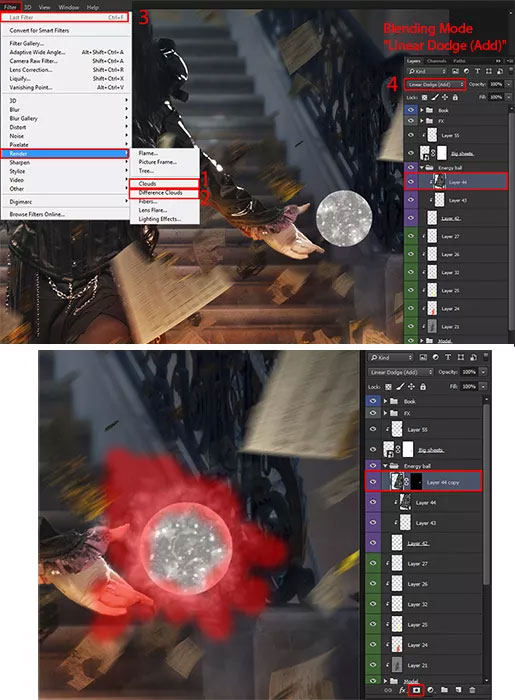Click lock image pixels brush icon, lower panel
This screenshot has width=515, height=700.
400,387
